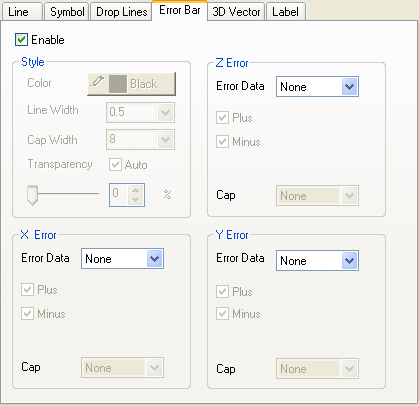The image size is (419, 406).
Task: Uncheck the Enable checkbox
Action: tap(21, 40)
